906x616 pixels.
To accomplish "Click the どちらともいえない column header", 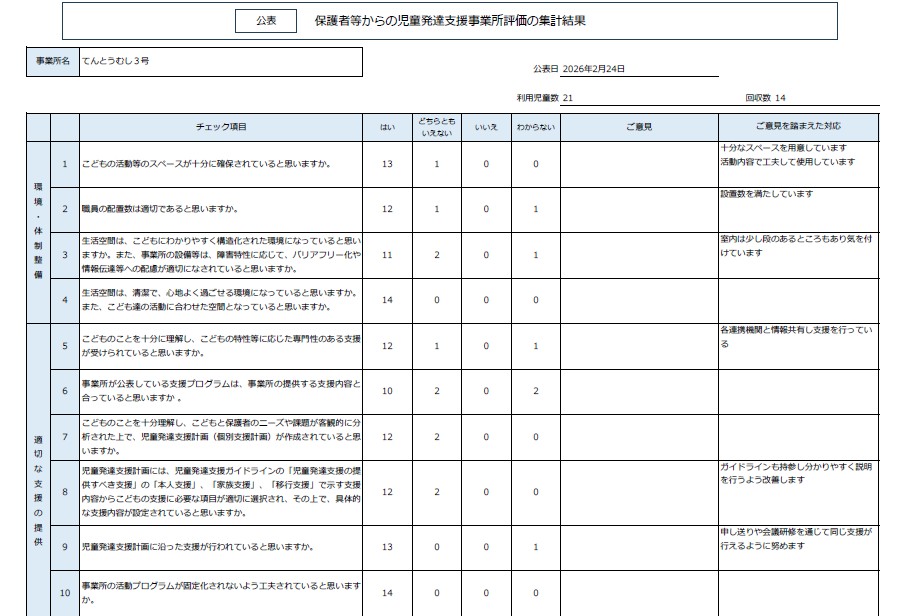I will pos(436,127).
